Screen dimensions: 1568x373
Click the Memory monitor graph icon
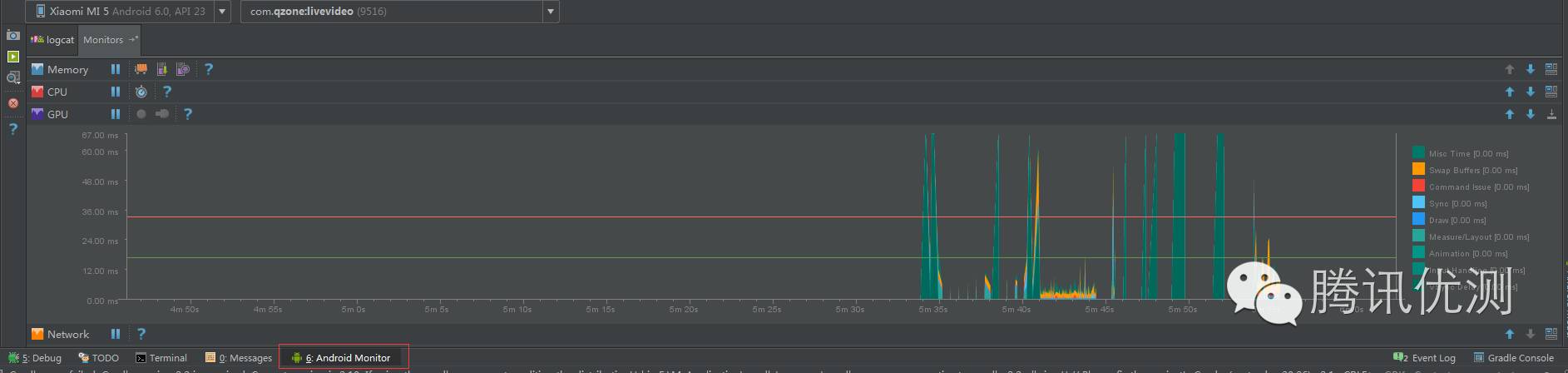pyautogui.click(x=37, y=70)
